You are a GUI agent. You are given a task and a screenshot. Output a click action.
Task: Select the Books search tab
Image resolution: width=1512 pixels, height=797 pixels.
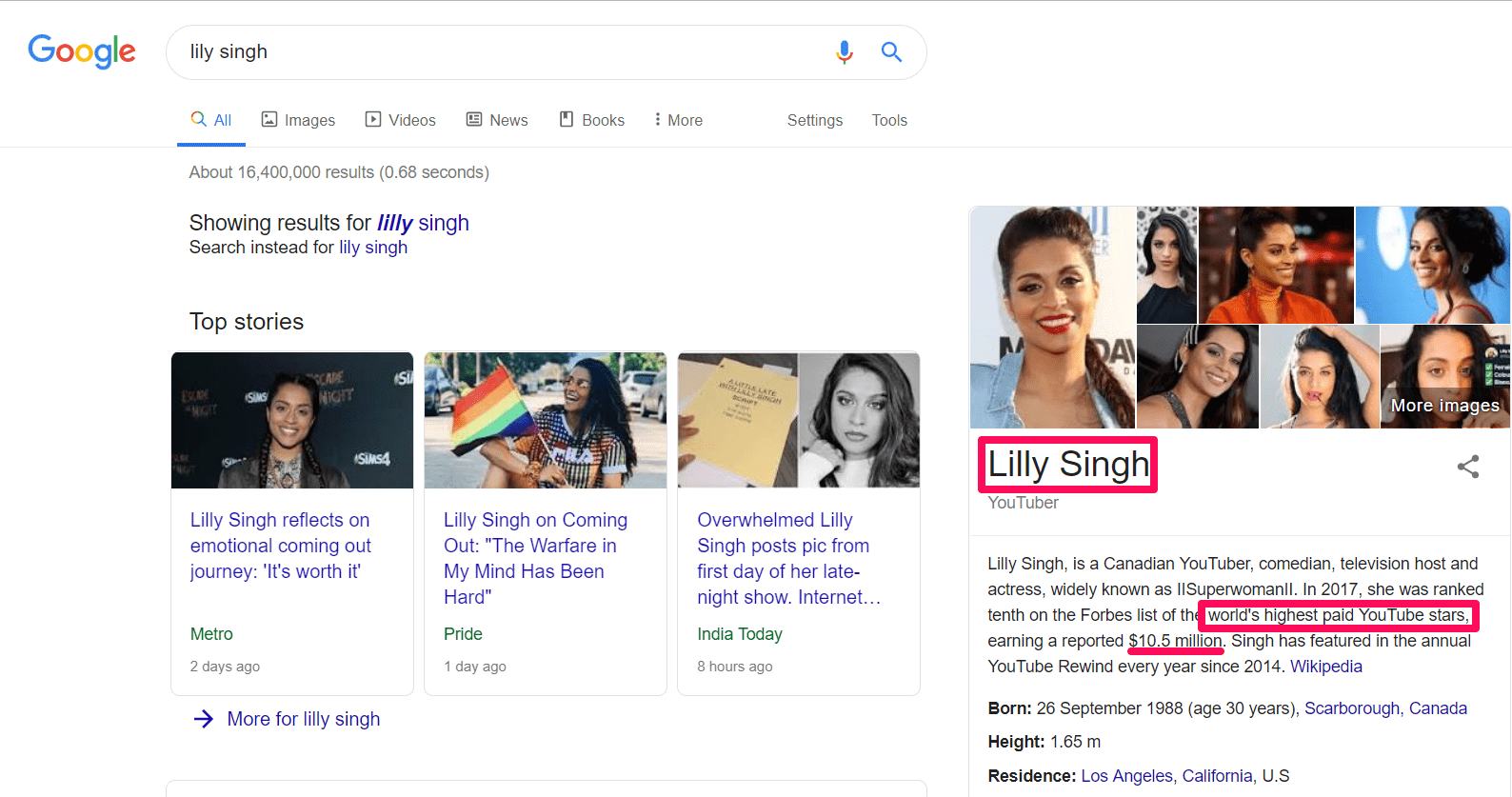click(592, 120)
